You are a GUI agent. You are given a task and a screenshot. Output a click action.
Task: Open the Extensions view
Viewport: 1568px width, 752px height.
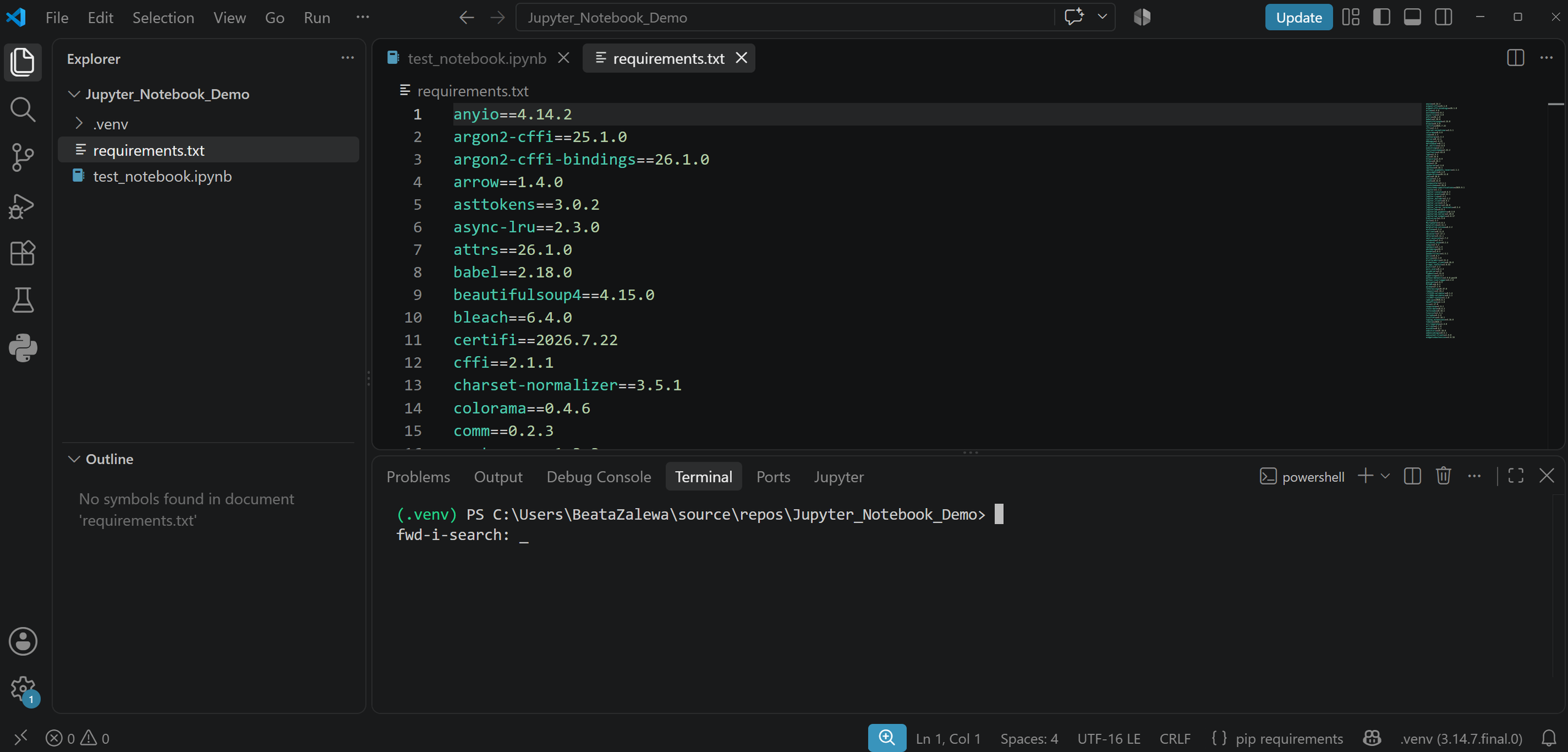(23, 253)
